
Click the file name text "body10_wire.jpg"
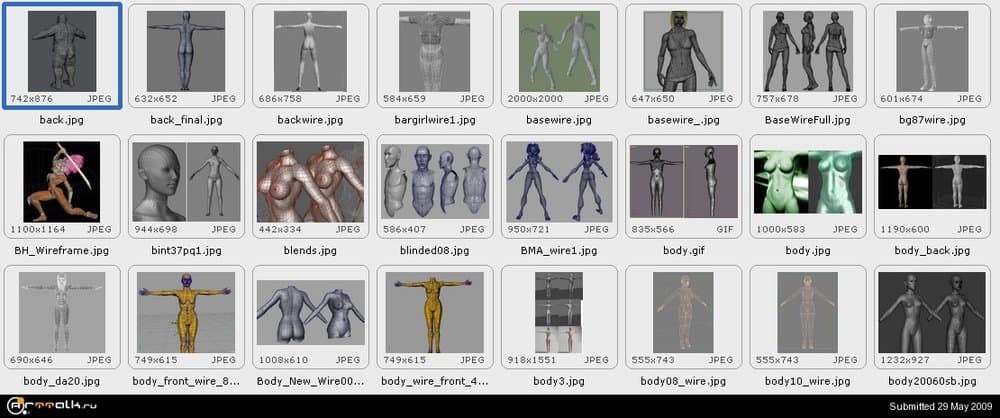tap(808, 382)
